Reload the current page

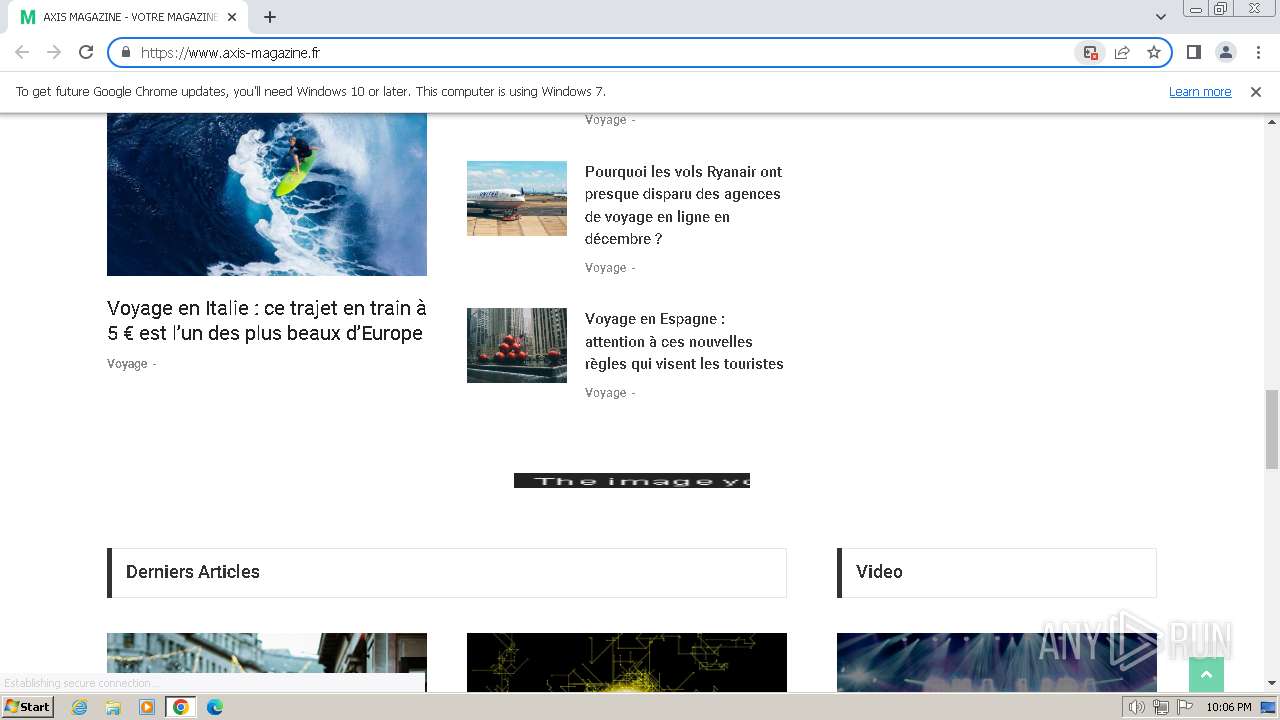(x=86, y=52)
